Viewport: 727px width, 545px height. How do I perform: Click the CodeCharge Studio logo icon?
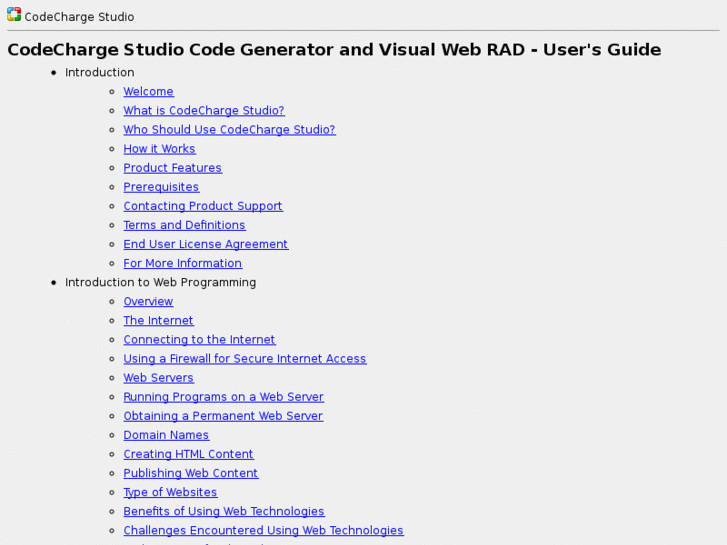pyautogui.click(x=14, y=15)
